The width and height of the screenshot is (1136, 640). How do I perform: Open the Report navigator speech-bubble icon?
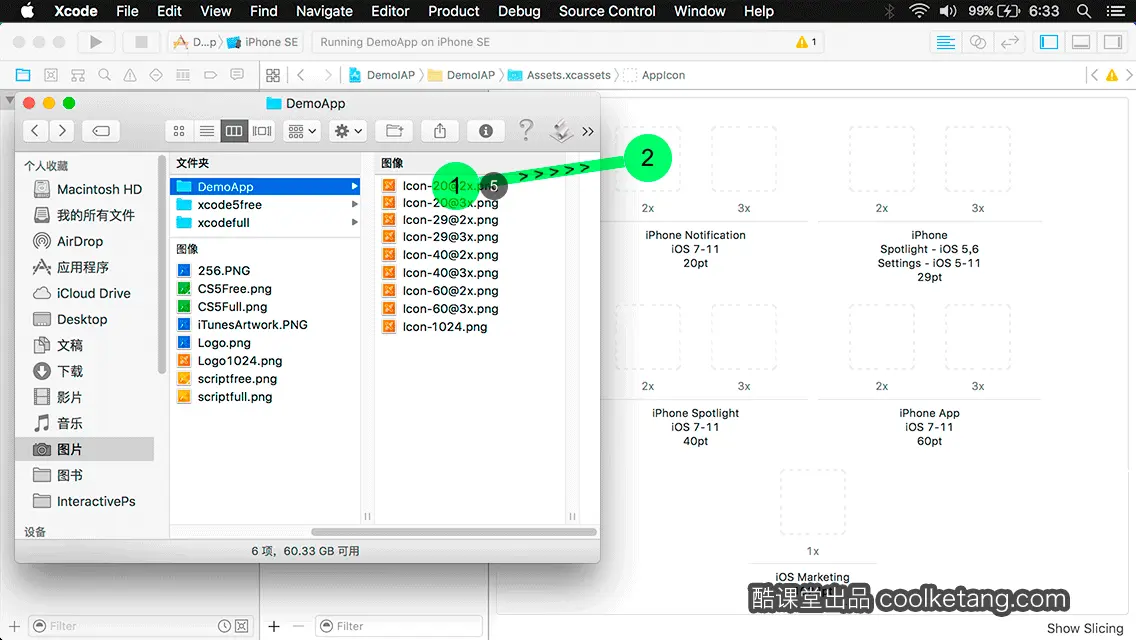(237, 75)
